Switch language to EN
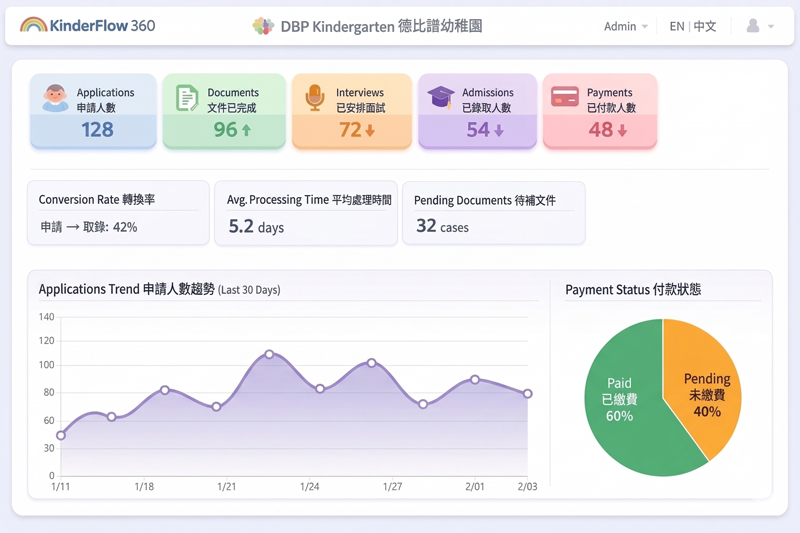 click(x=677, y=26)
